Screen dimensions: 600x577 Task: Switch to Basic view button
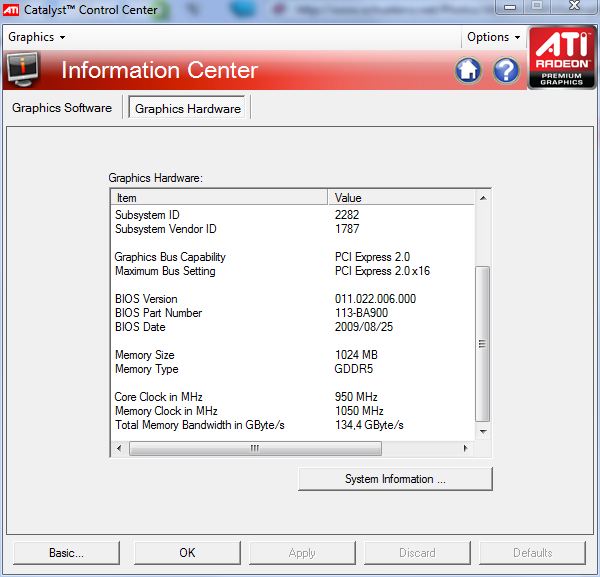click(x=66, y=553)
